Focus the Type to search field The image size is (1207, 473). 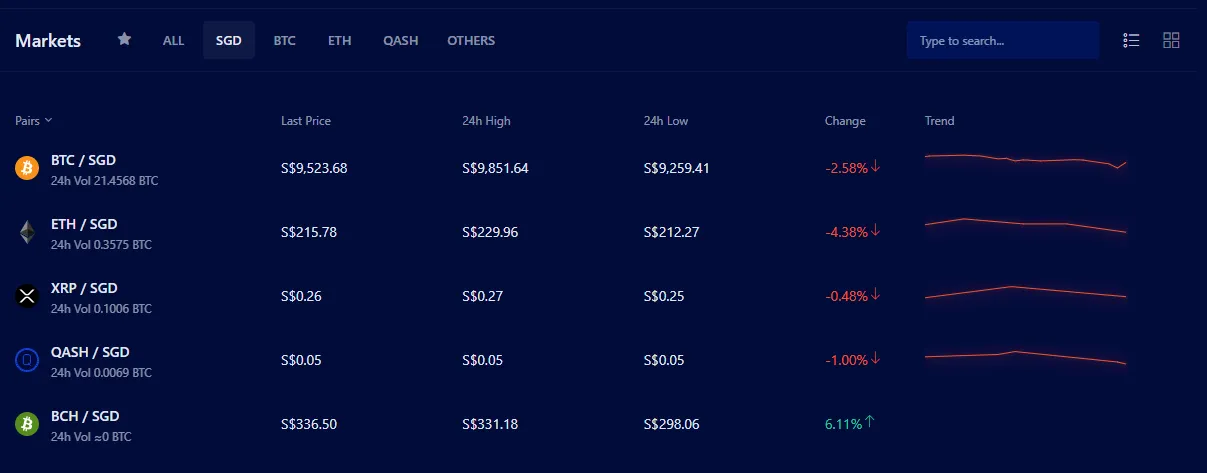1003,41
